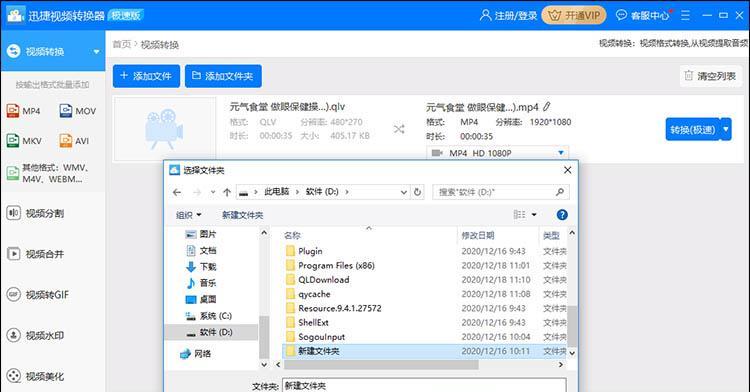Open 客服中心 customer service
This screenshot has height=392, width=750.
[x=642, y=15]
